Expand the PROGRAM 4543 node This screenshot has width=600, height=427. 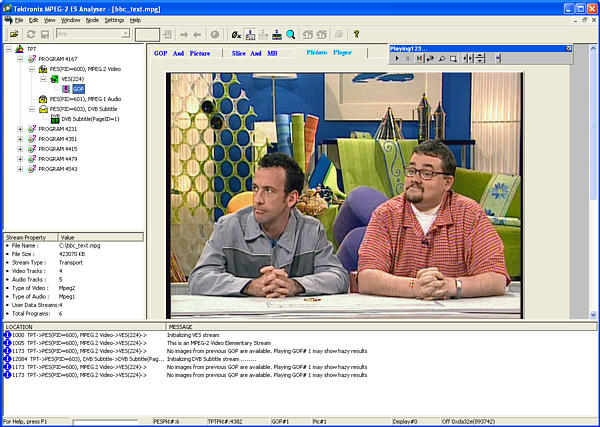pos(20,169)
